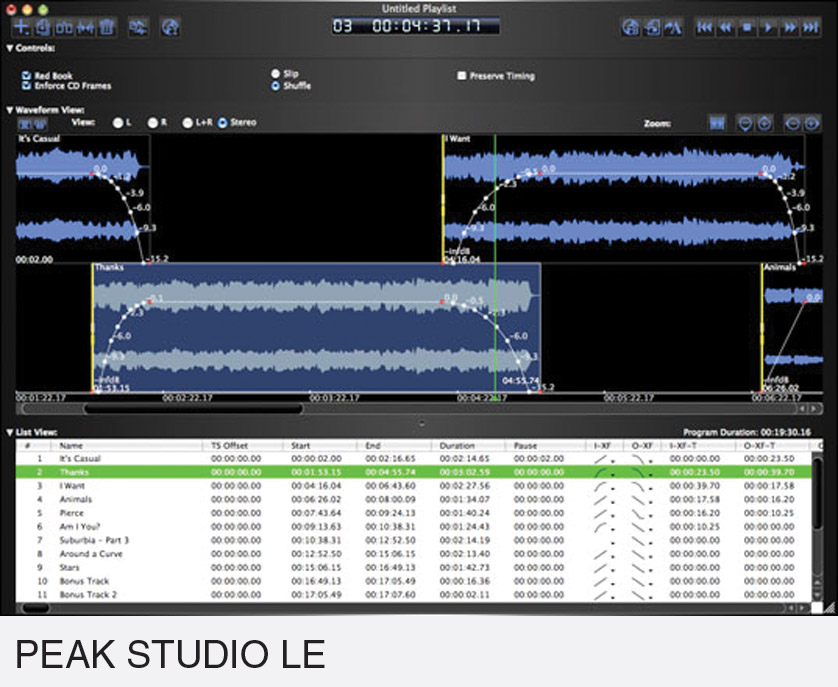The image size is (838, 687).
Task: Click the horizontal zoom in icon
Action: click(x=812, y=123)
